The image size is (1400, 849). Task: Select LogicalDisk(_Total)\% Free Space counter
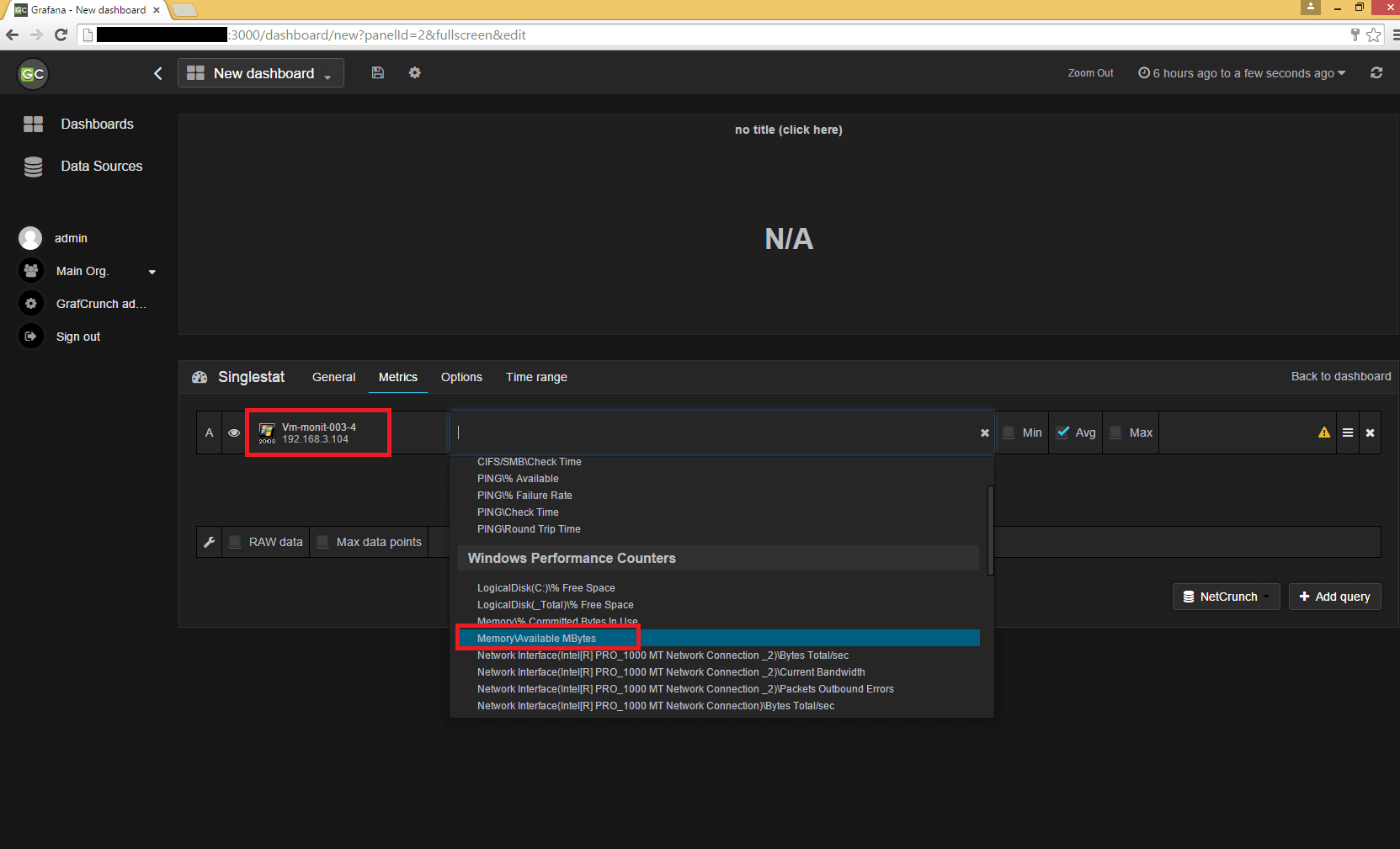556,605
